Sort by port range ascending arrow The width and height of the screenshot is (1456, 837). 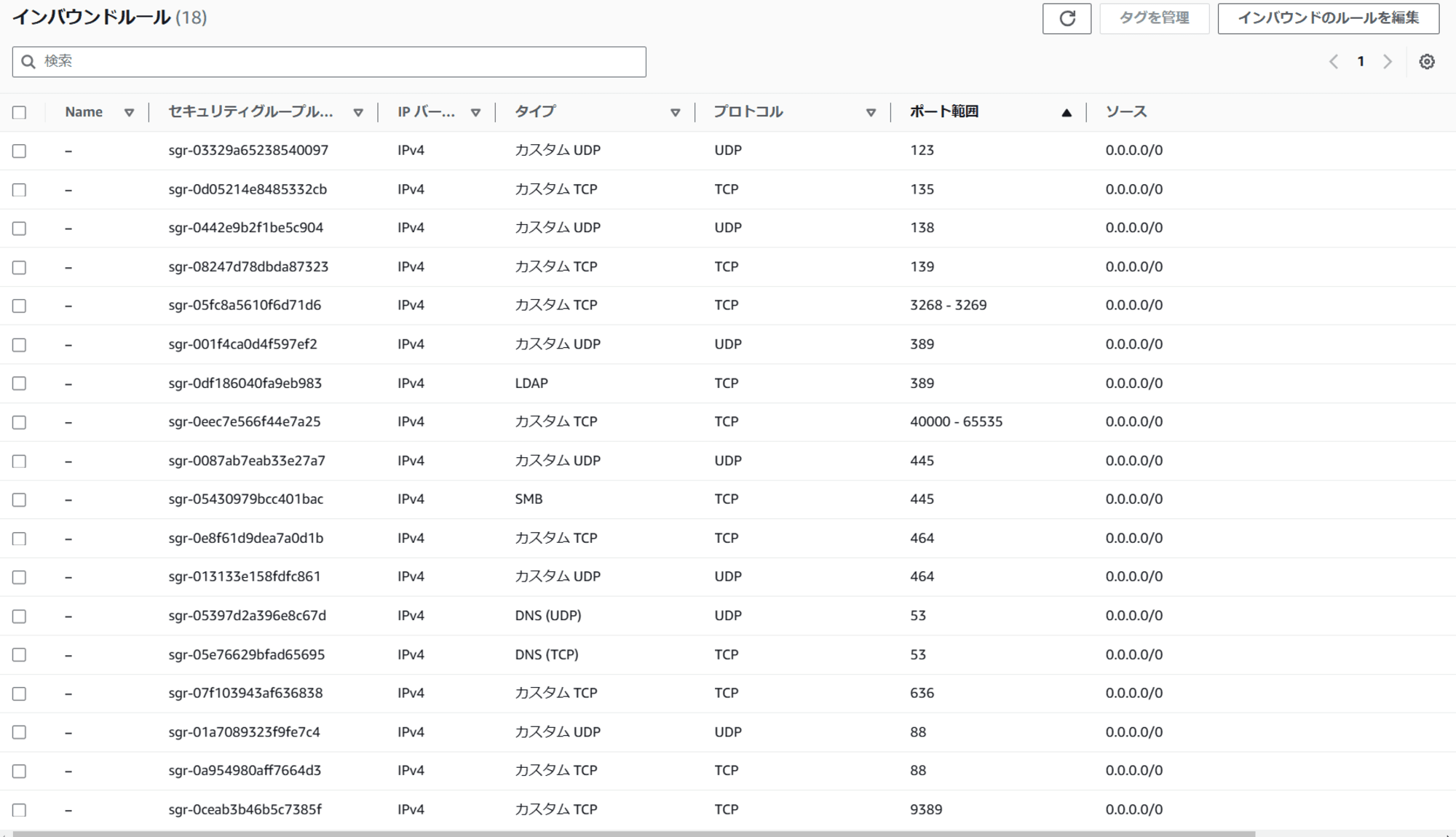coord(1067,112)
